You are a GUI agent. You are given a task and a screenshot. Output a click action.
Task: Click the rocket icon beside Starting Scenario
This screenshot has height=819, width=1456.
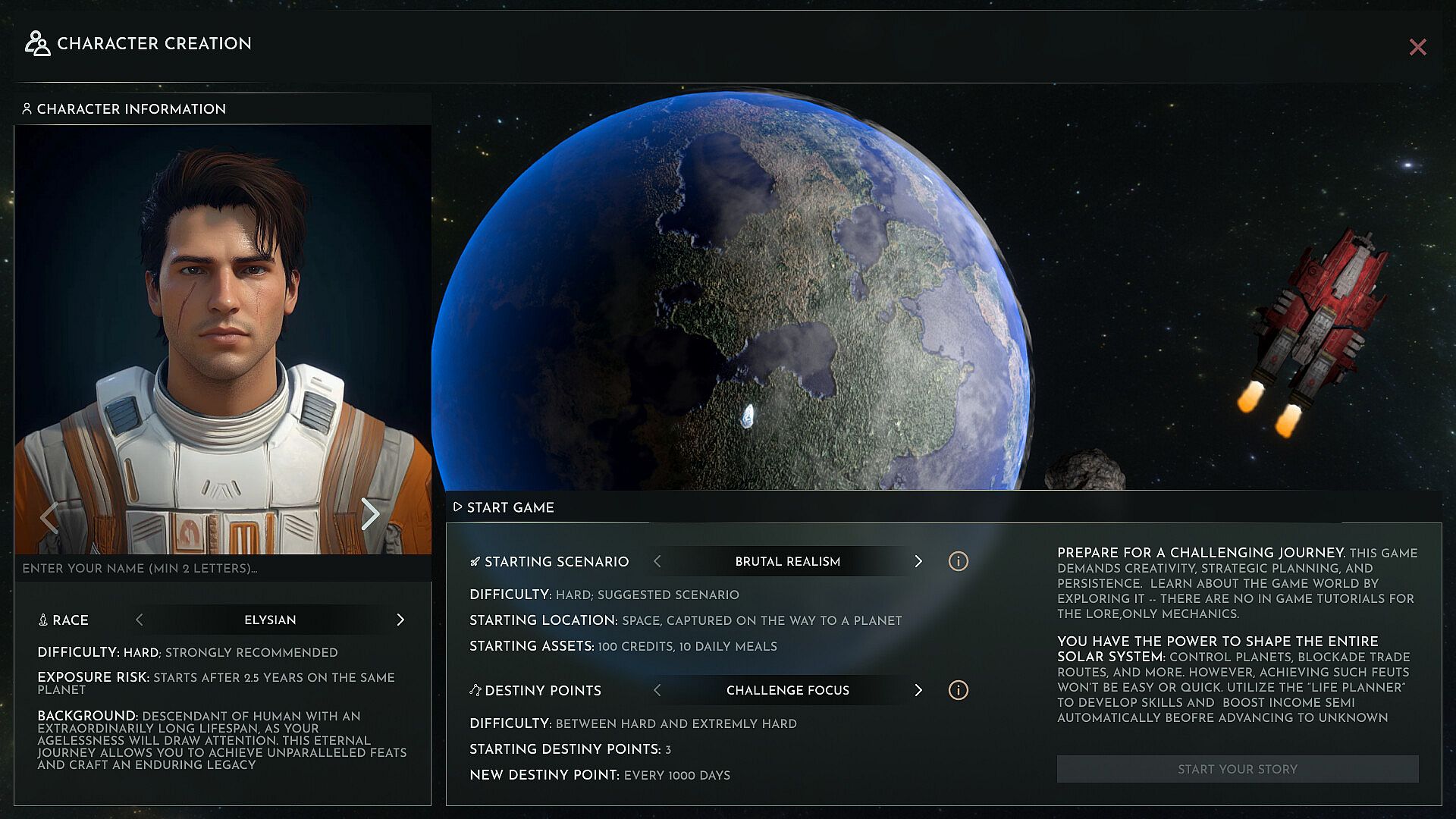pyautogui.click(x=475, y=562)
